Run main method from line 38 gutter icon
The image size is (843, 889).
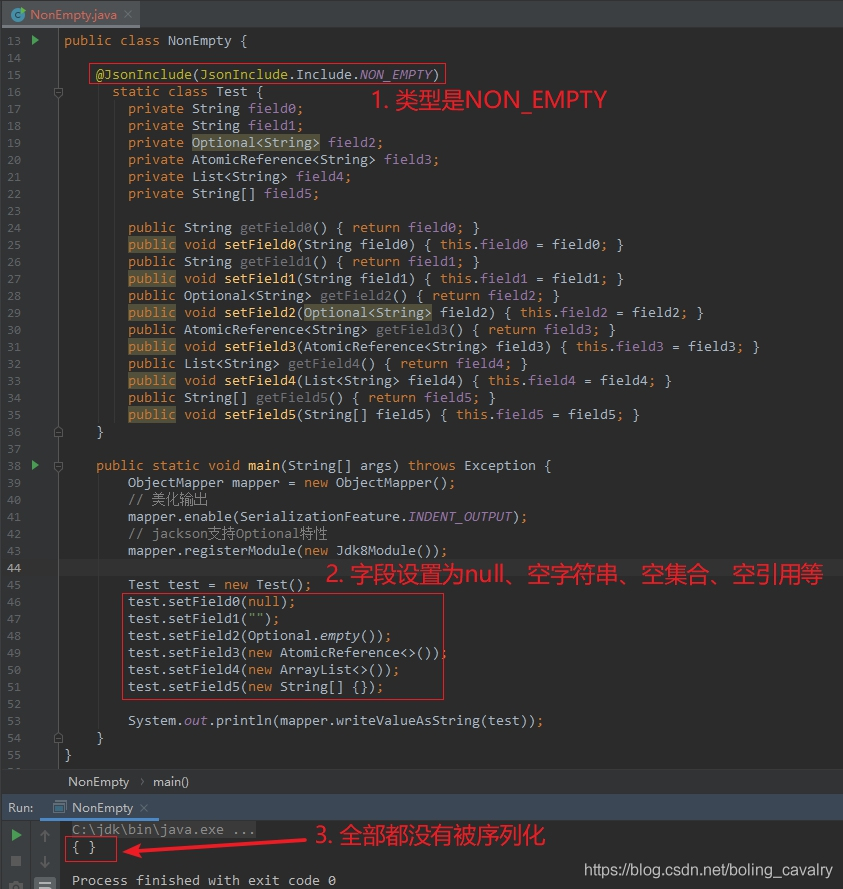click(x=35, y=465)
